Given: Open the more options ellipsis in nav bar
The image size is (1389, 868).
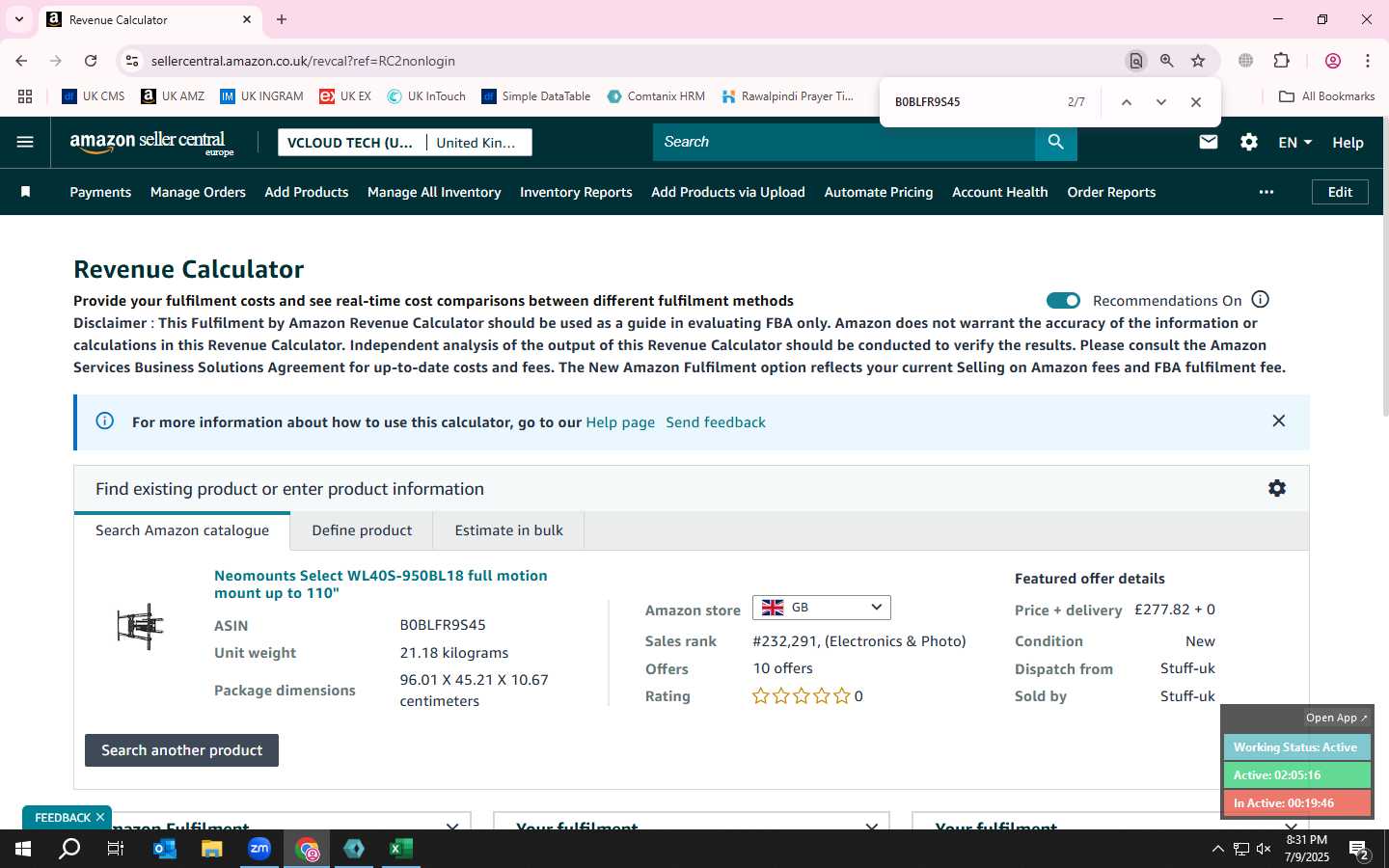Looking at the screenshot, I should (x=1266, y=192).
